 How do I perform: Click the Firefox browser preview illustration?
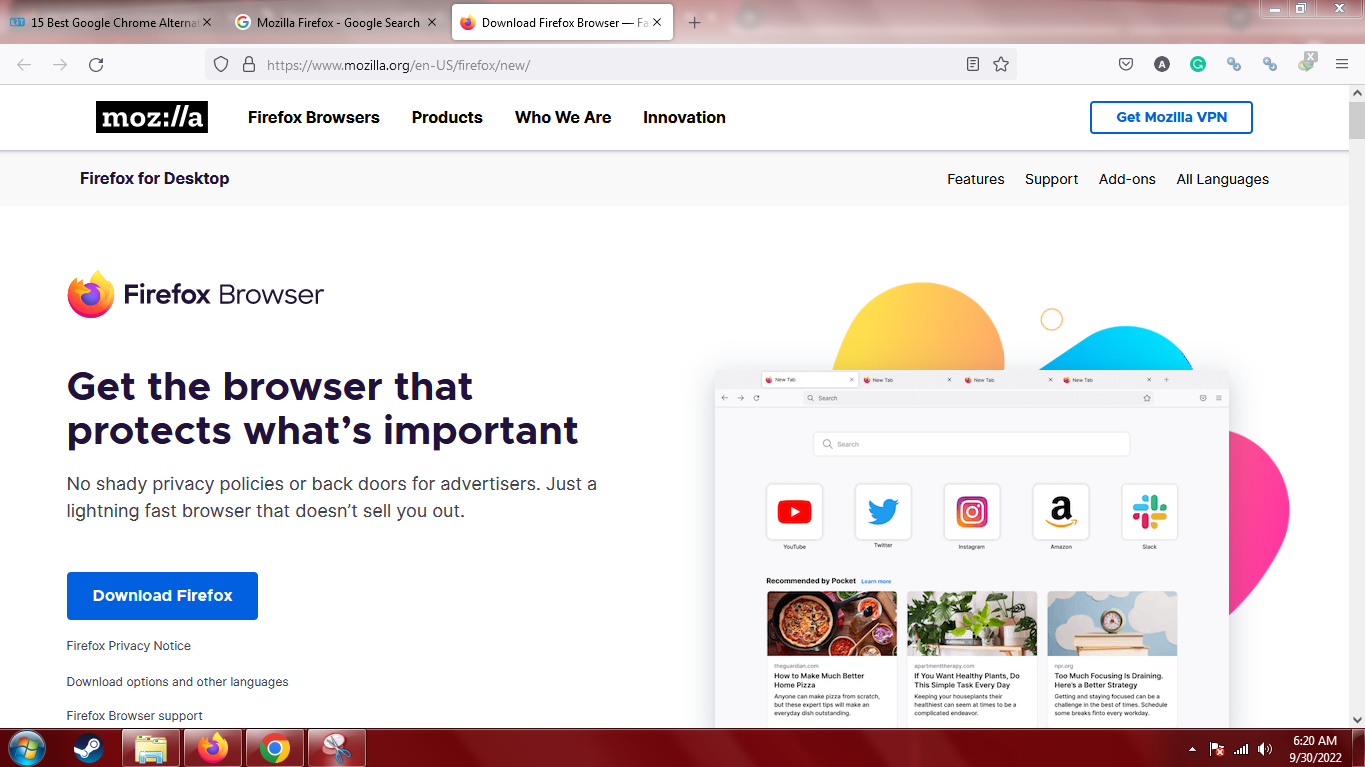click(x=972, y=549)
